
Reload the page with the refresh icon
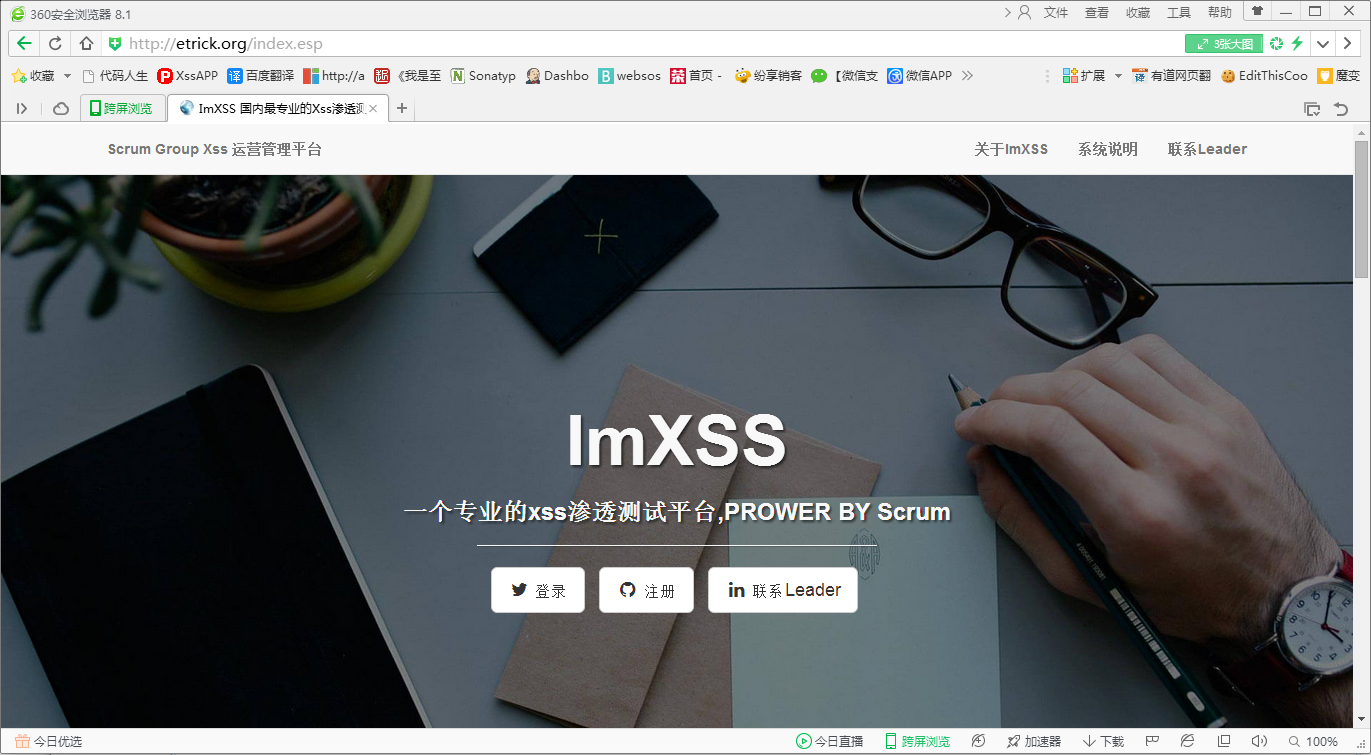[x=55, y=43]
